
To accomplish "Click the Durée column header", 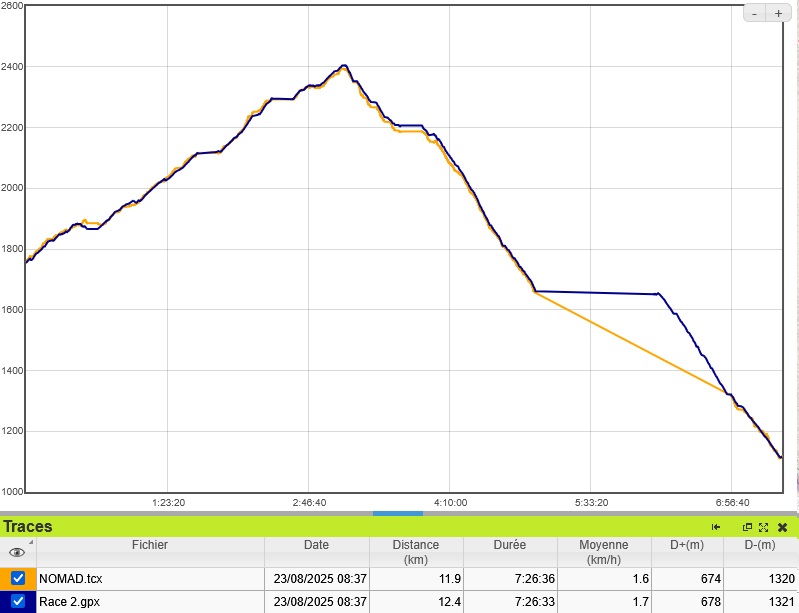I will click(509, 546).
